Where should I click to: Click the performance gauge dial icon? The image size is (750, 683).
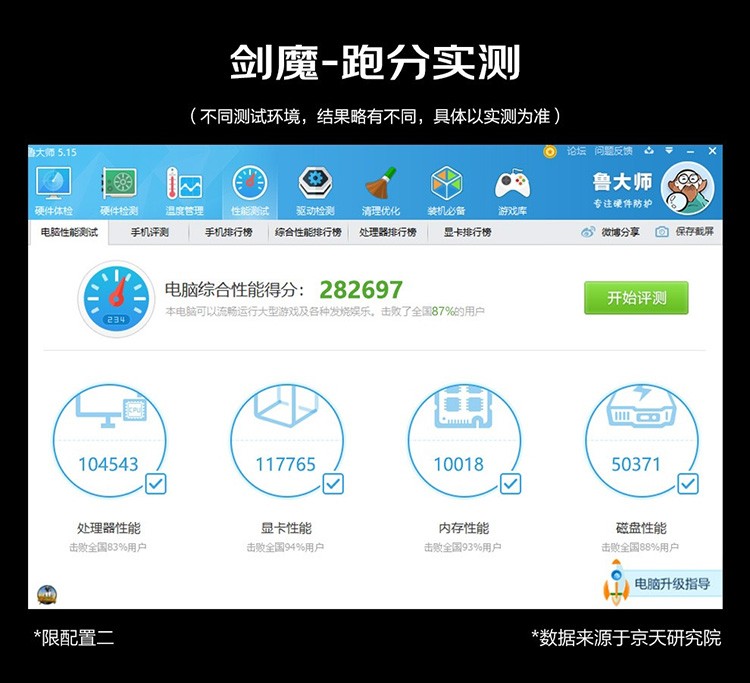[116, 298]
